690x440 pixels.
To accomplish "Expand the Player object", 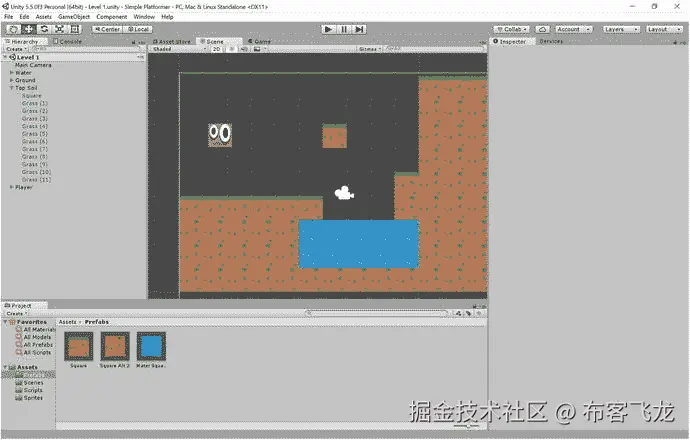I will point(12,187).
